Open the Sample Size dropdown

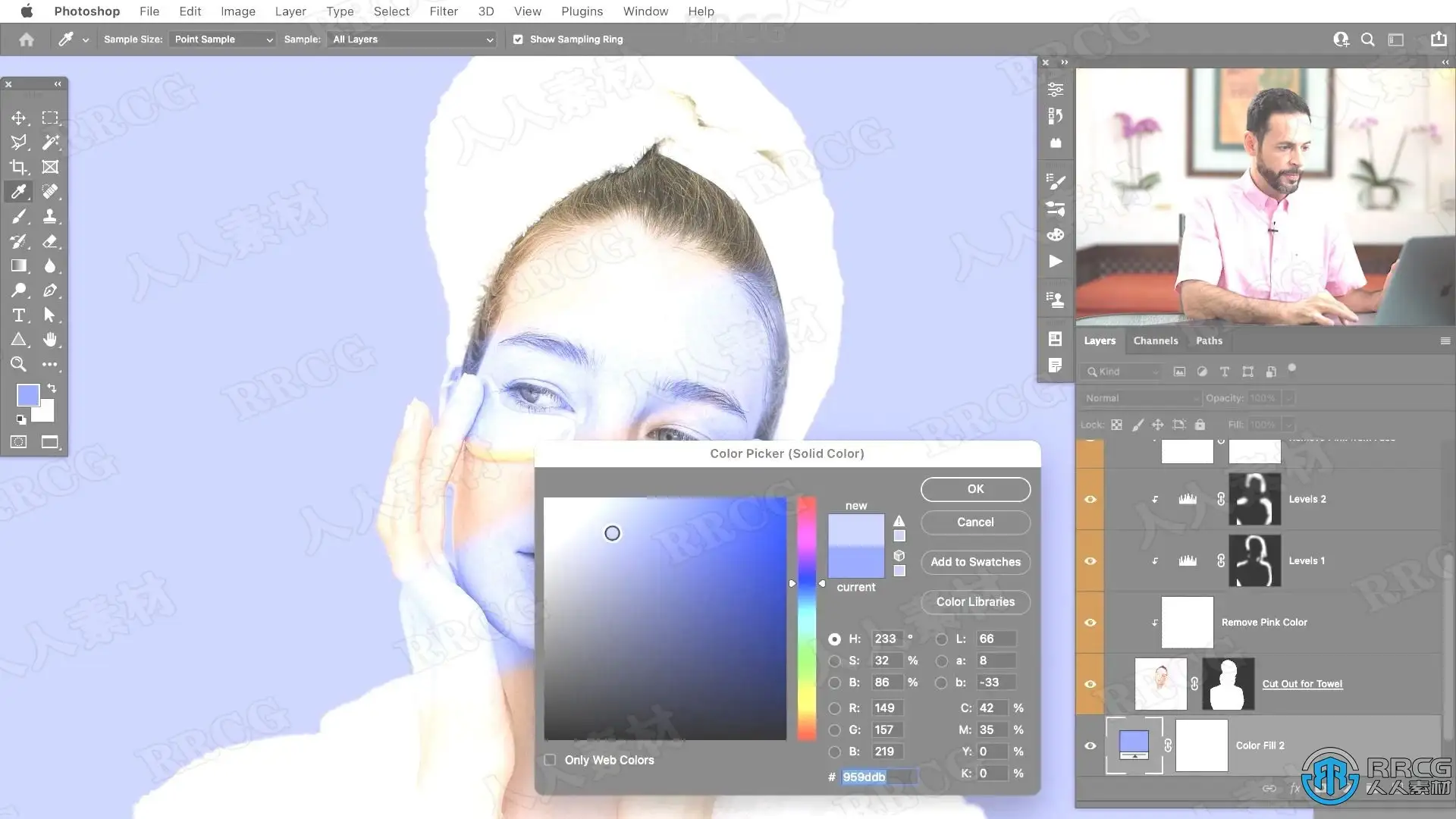222,39
